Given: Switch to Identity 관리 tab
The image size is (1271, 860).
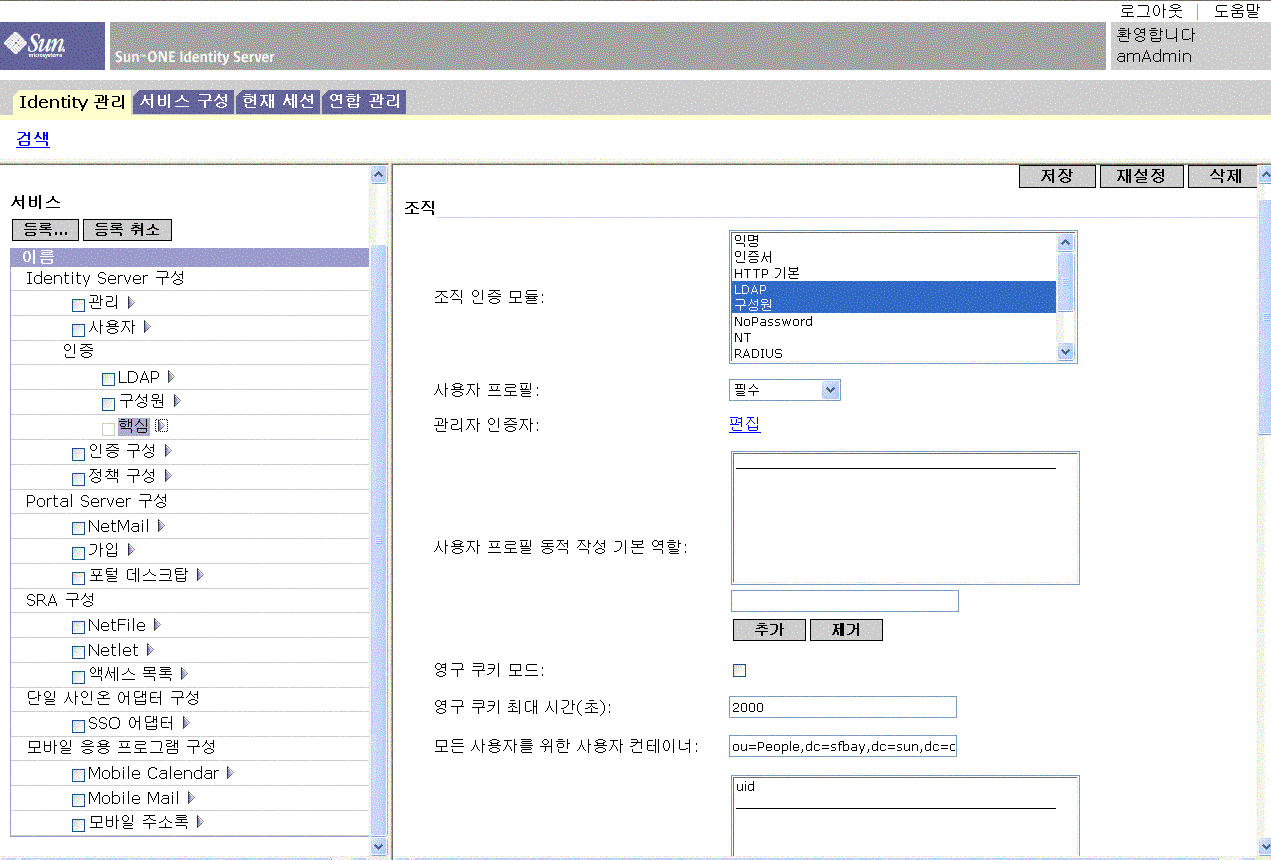Looking at the screenshot, I should pos(72,102).
